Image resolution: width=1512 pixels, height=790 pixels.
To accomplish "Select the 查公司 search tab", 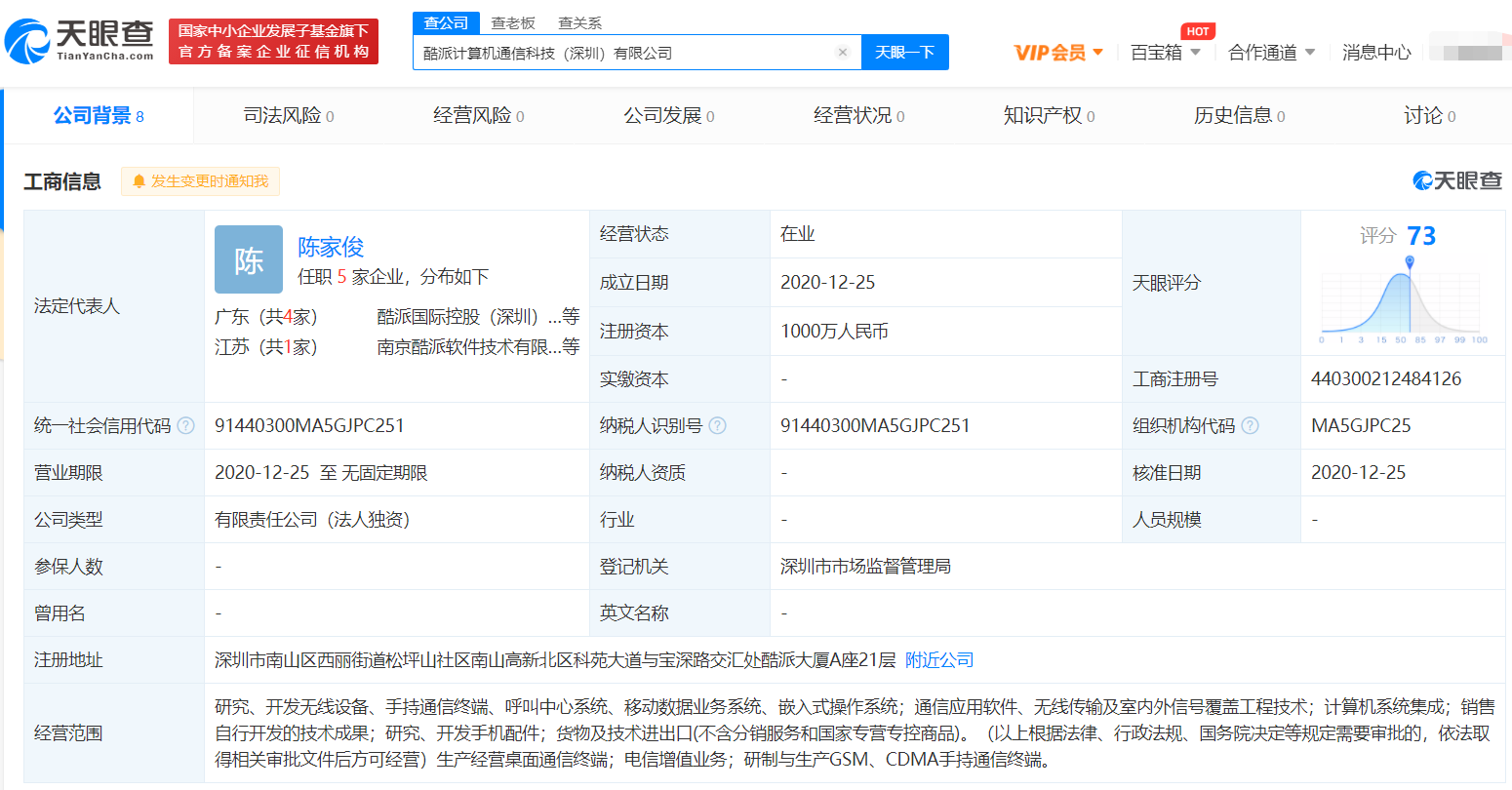I will point(446,23).
